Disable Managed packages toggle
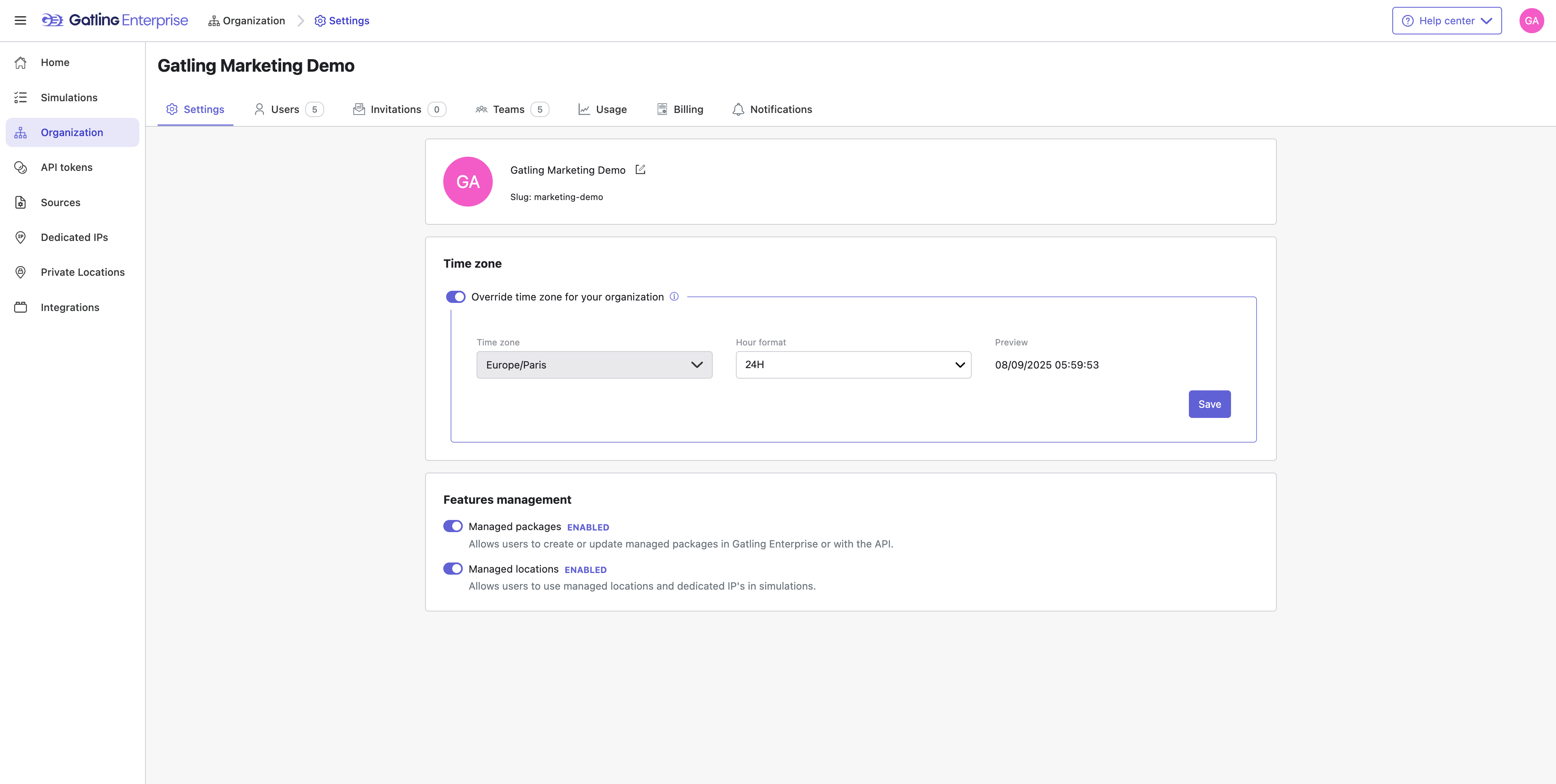Viewport: 1556px width, 784px height. click(x=453, y=526)
